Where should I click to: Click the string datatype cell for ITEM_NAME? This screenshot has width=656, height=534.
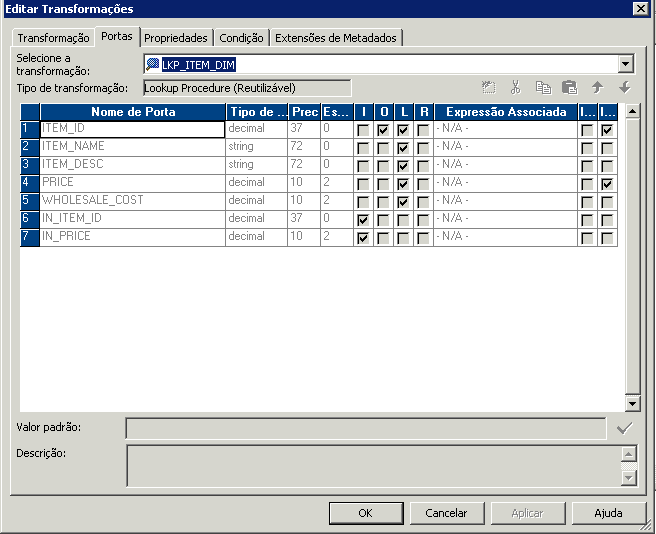click(x=256, y=148)
